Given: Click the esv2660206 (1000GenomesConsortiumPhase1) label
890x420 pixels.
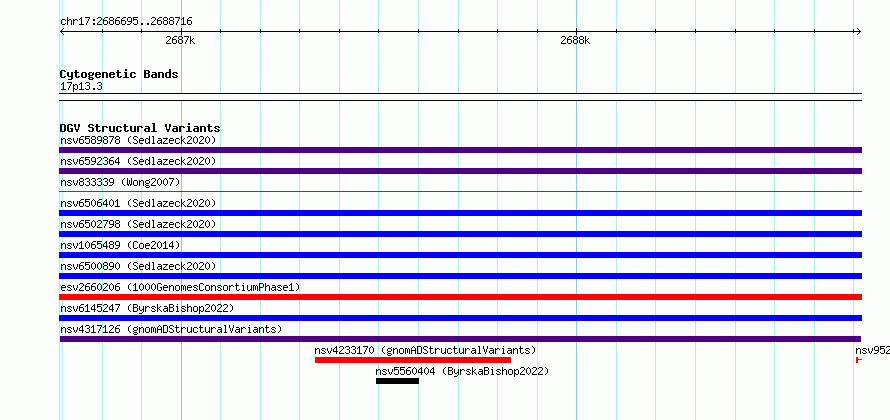Looking at the screenshot, I should coord(180,287).
